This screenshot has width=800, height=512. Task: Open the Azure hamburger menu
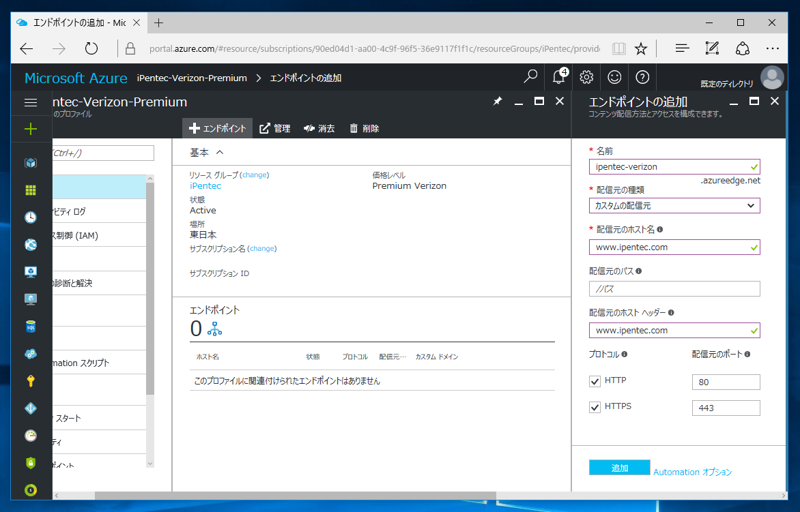(31, 103)
